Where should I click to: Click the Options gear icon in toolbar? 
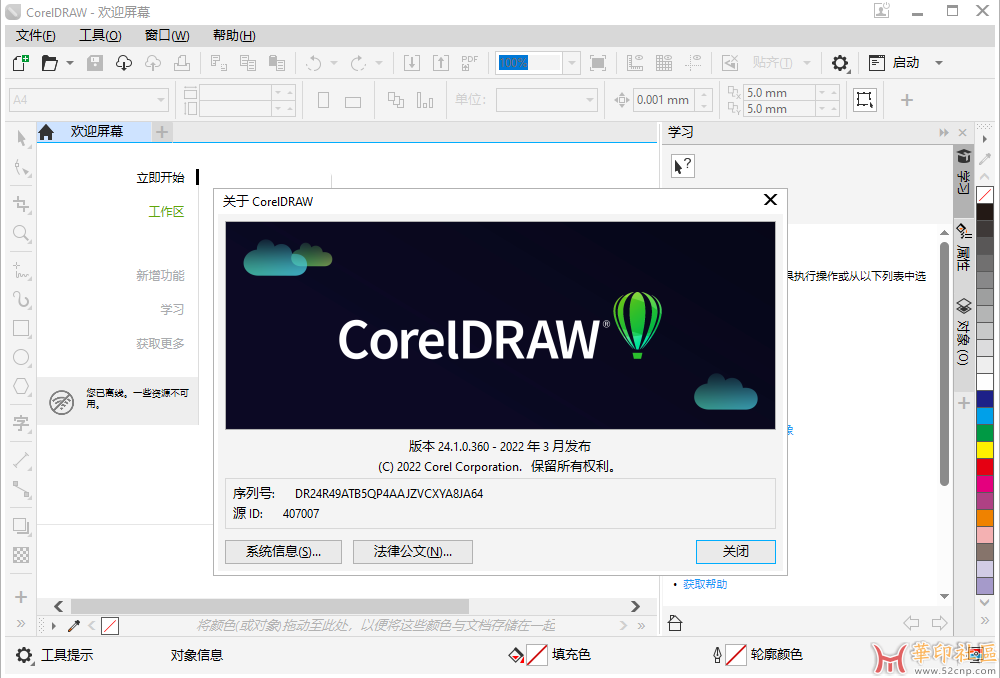(840, 63)
